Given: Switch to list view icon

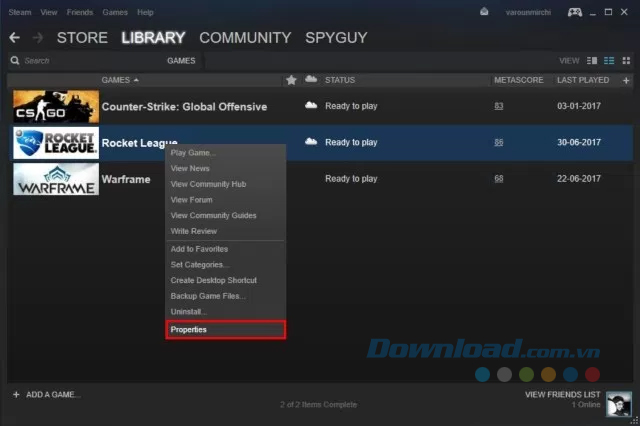Looking at the screenshot, I should coord(607,61).
